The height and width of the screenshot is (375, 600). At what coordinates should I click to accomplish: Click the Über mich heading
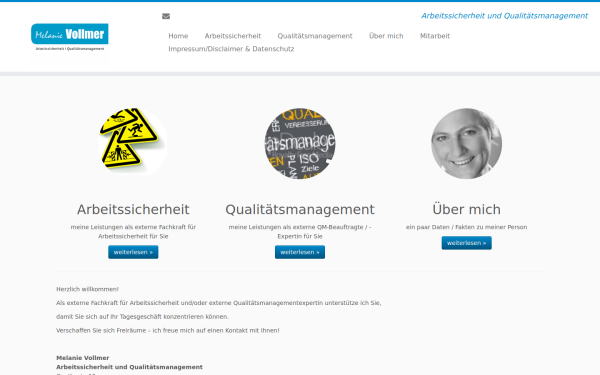pos(466,209)
